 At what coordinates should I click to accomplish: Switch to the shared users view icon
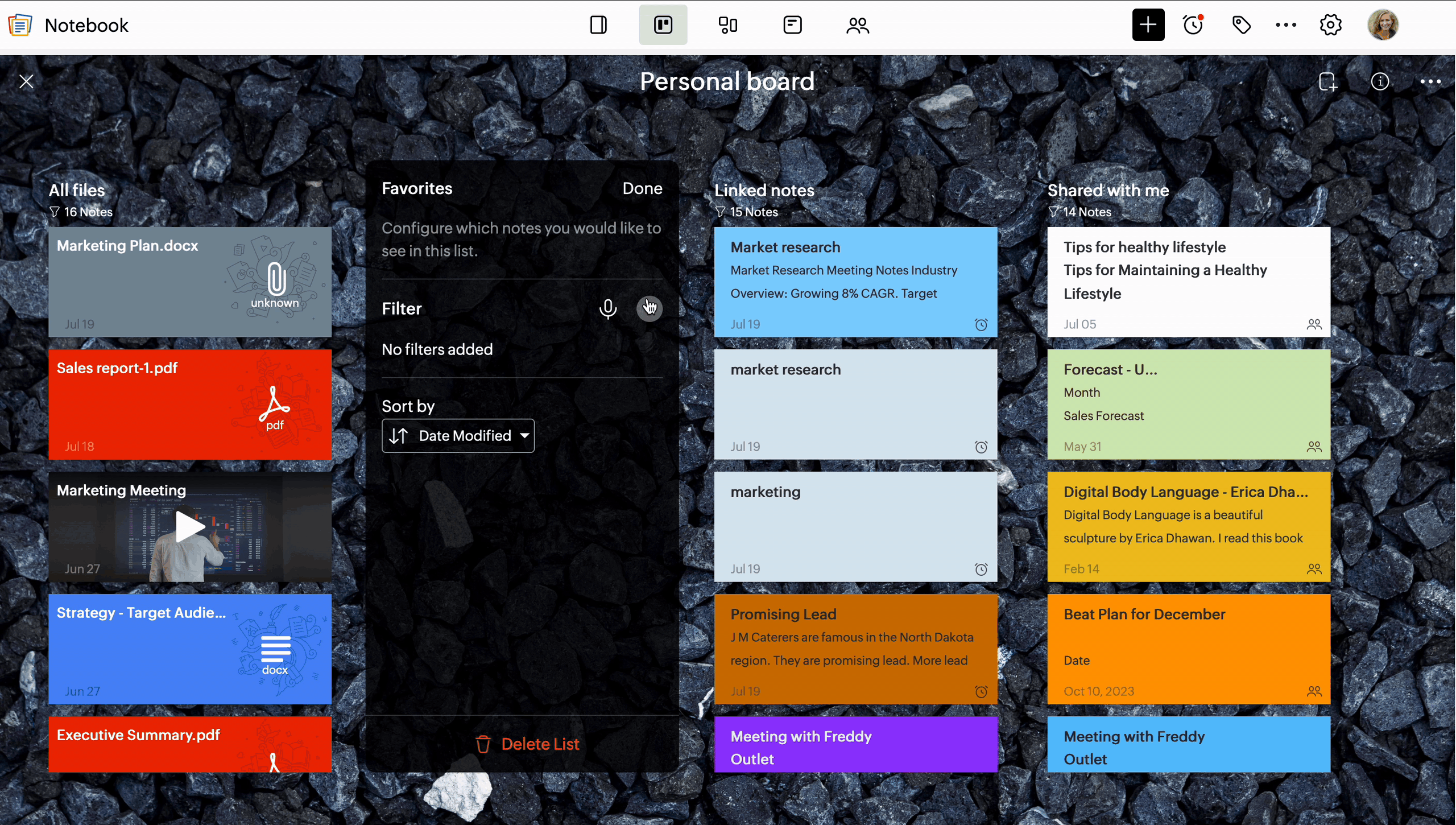tap(857, 25)
